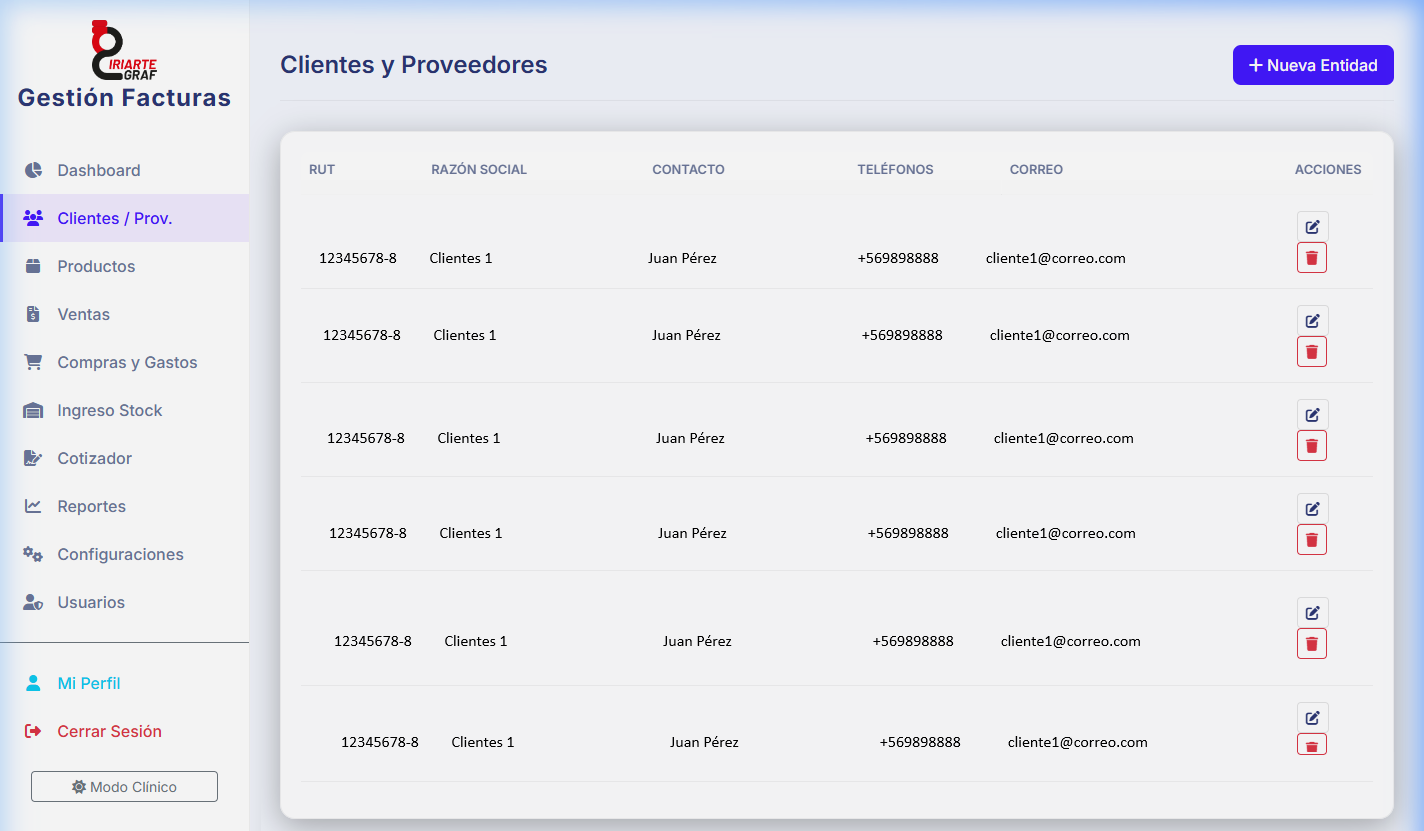Select Clientes / Prov. in sidebar
The height and width of the screenshot is (831, 1424).
coord(125,218)
